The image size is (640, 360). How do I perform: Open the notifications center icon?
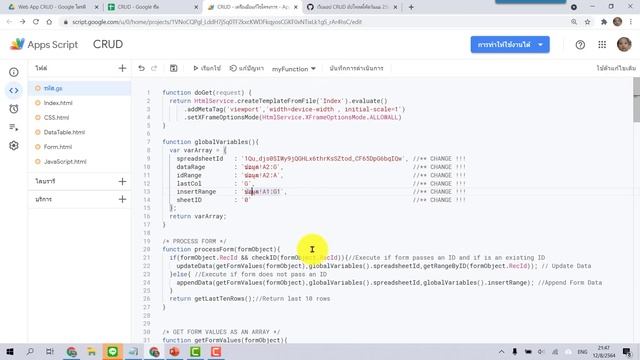click(x=627, y=351)
